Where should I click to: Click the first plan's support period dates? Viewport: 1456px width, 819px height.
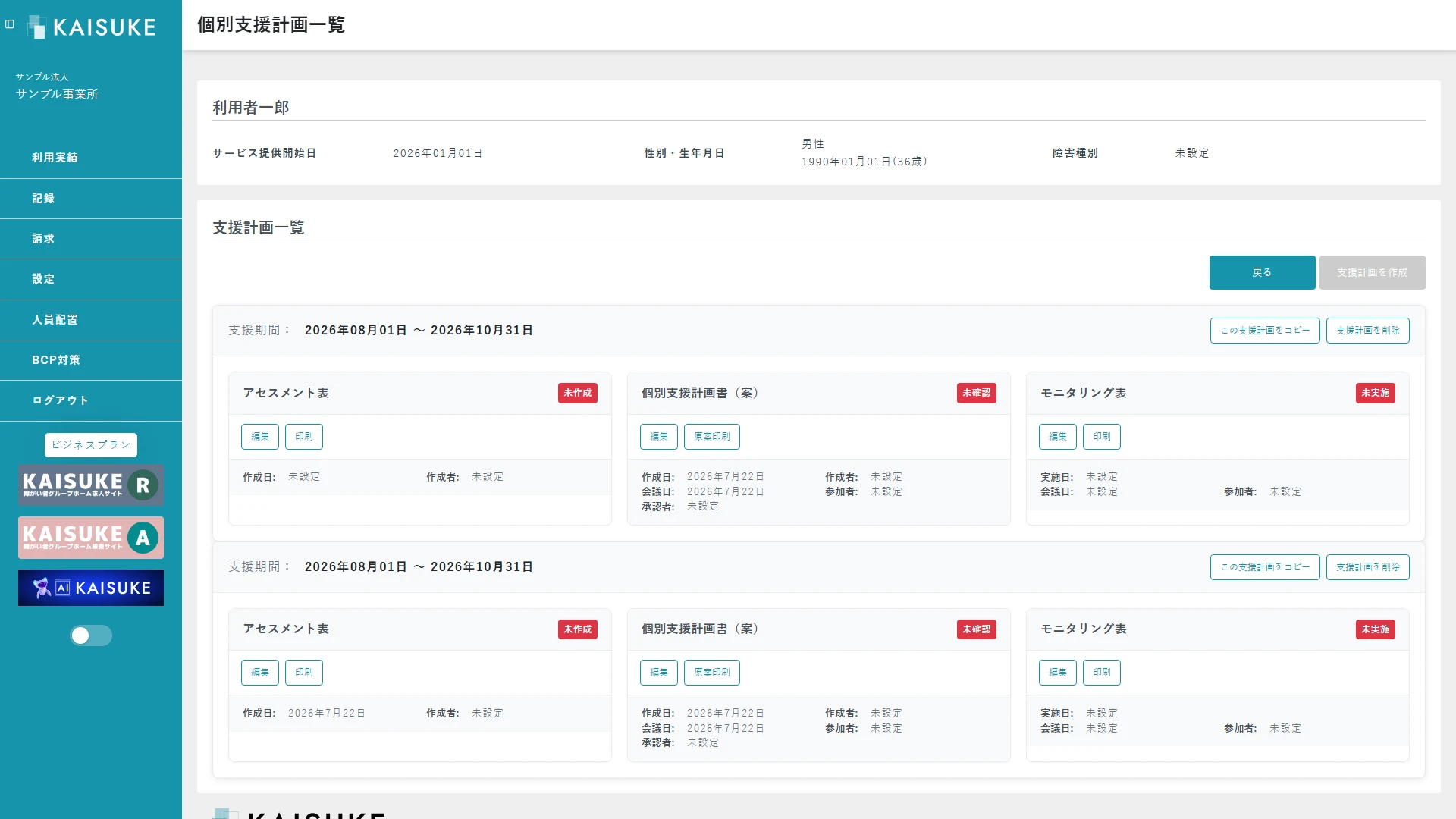coord(419,331)
